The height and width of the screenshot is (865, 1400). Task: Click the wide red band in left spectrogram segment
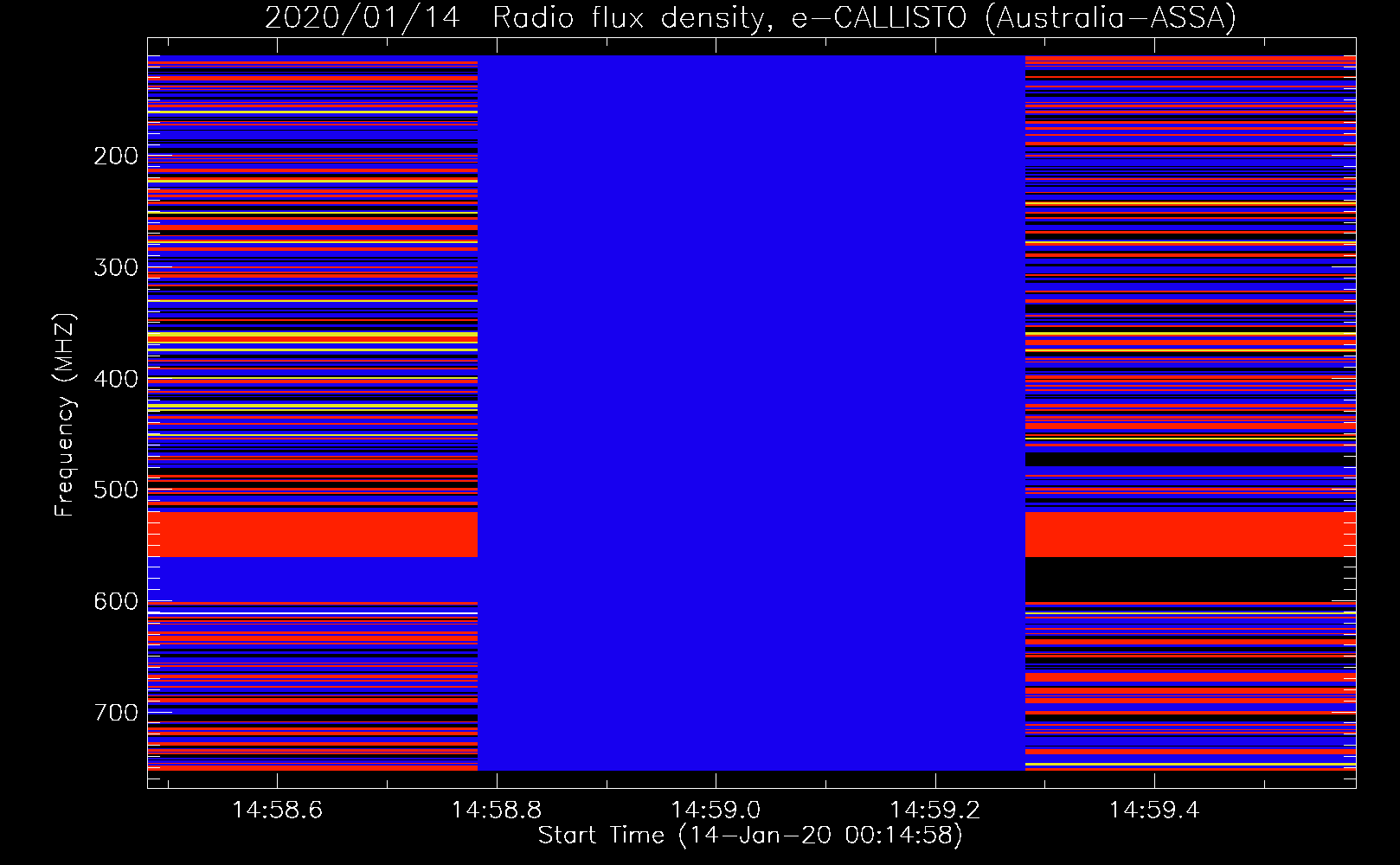pyautogui.click(x=312, y=535)
